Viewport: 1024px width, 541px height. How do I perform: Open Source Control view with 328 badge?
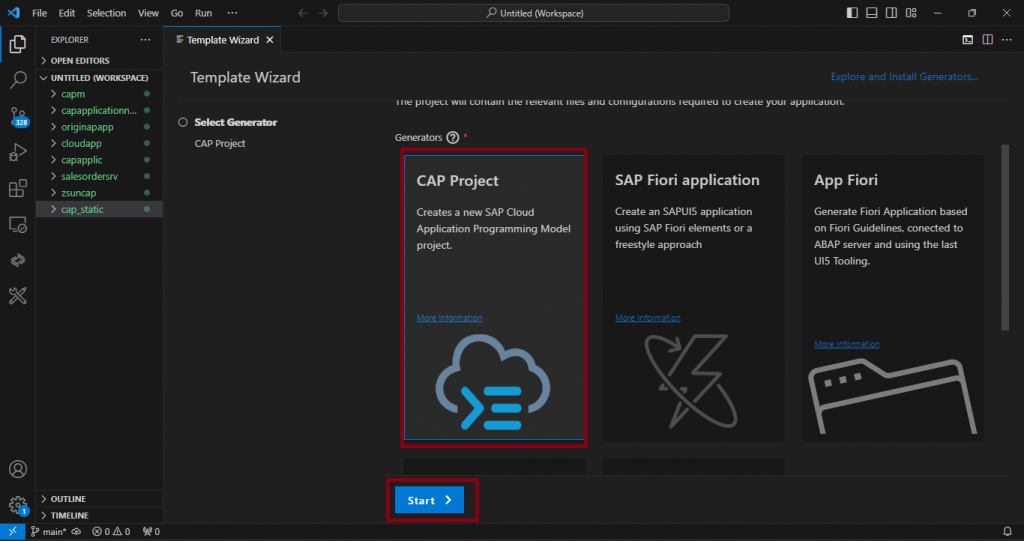pos(18,117)
